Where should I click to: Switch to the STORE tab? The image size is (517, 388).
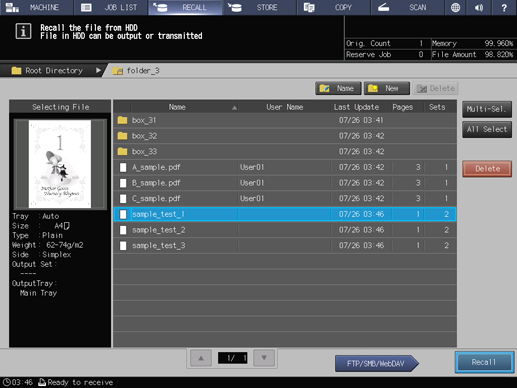click(x=259, y=7)
